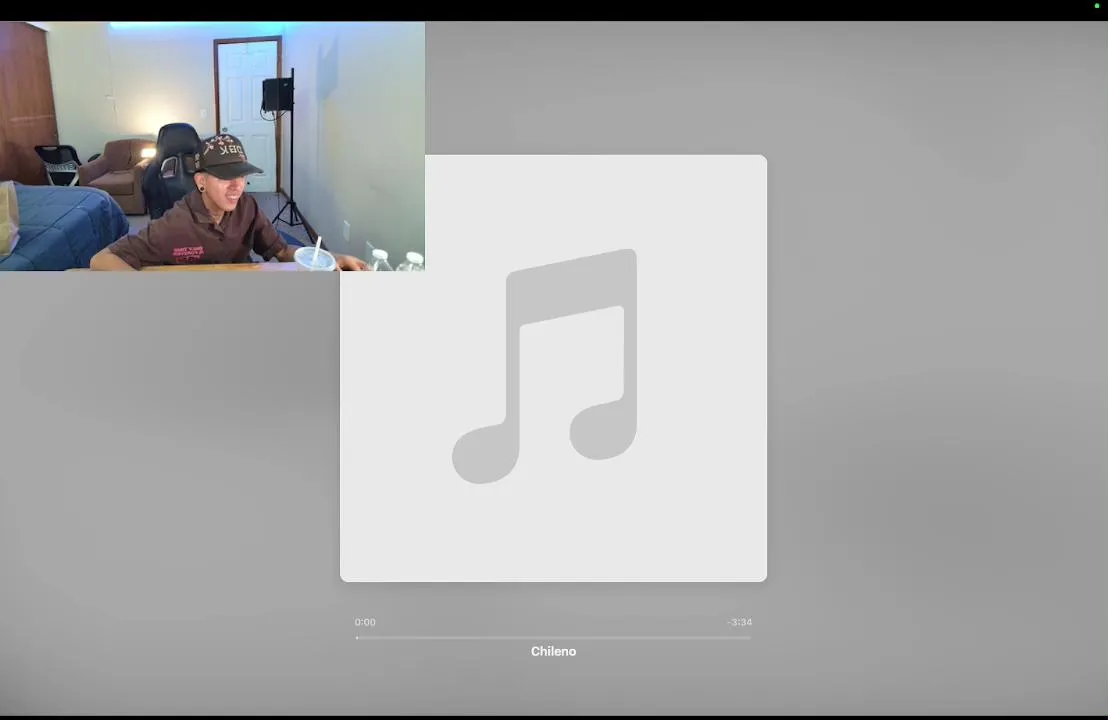Click the playback progress bar
1108x720 pixels.
[553, 637]
